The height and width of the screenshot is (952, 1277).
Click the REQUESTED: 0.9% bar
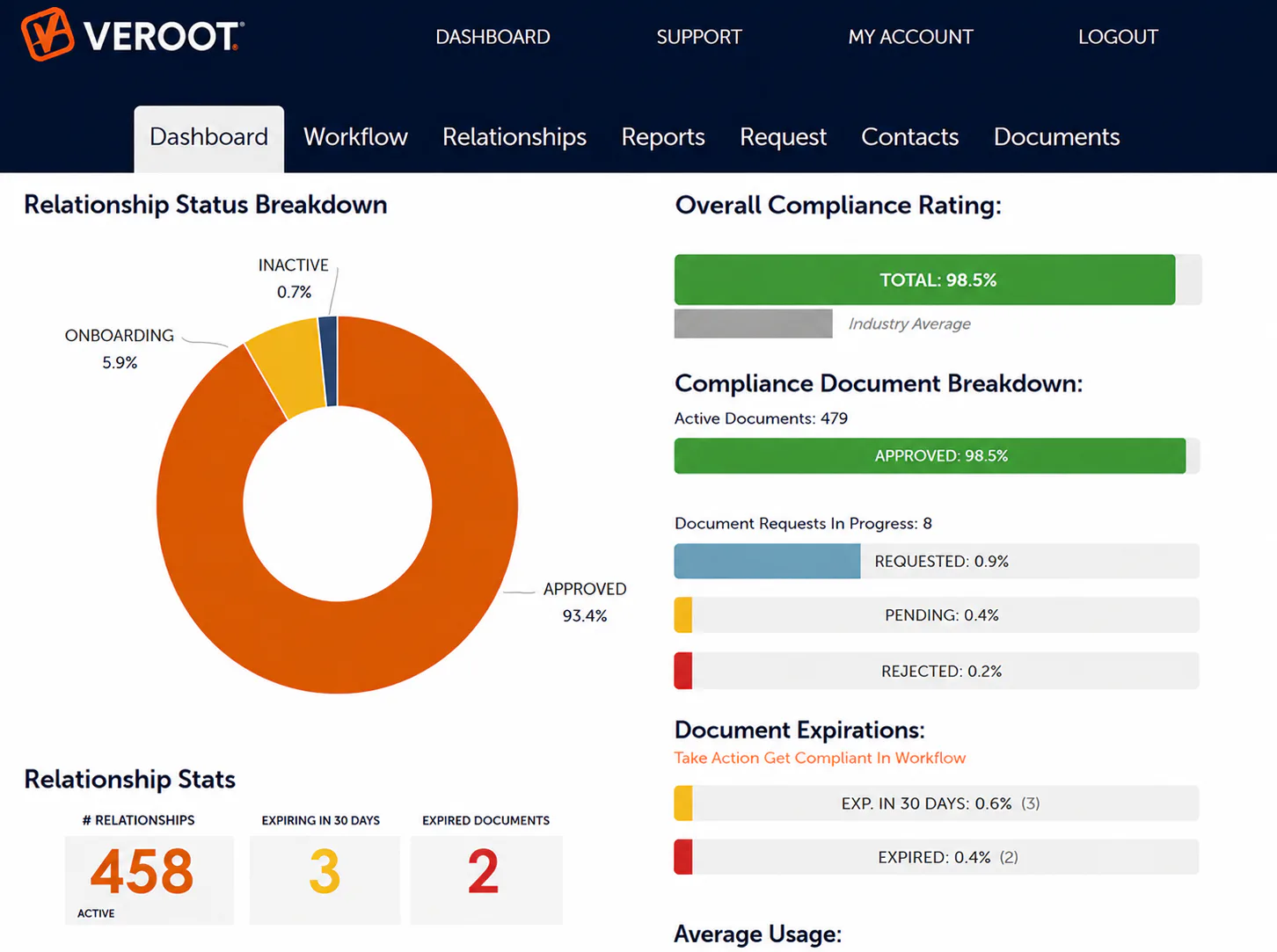(937, 561)
